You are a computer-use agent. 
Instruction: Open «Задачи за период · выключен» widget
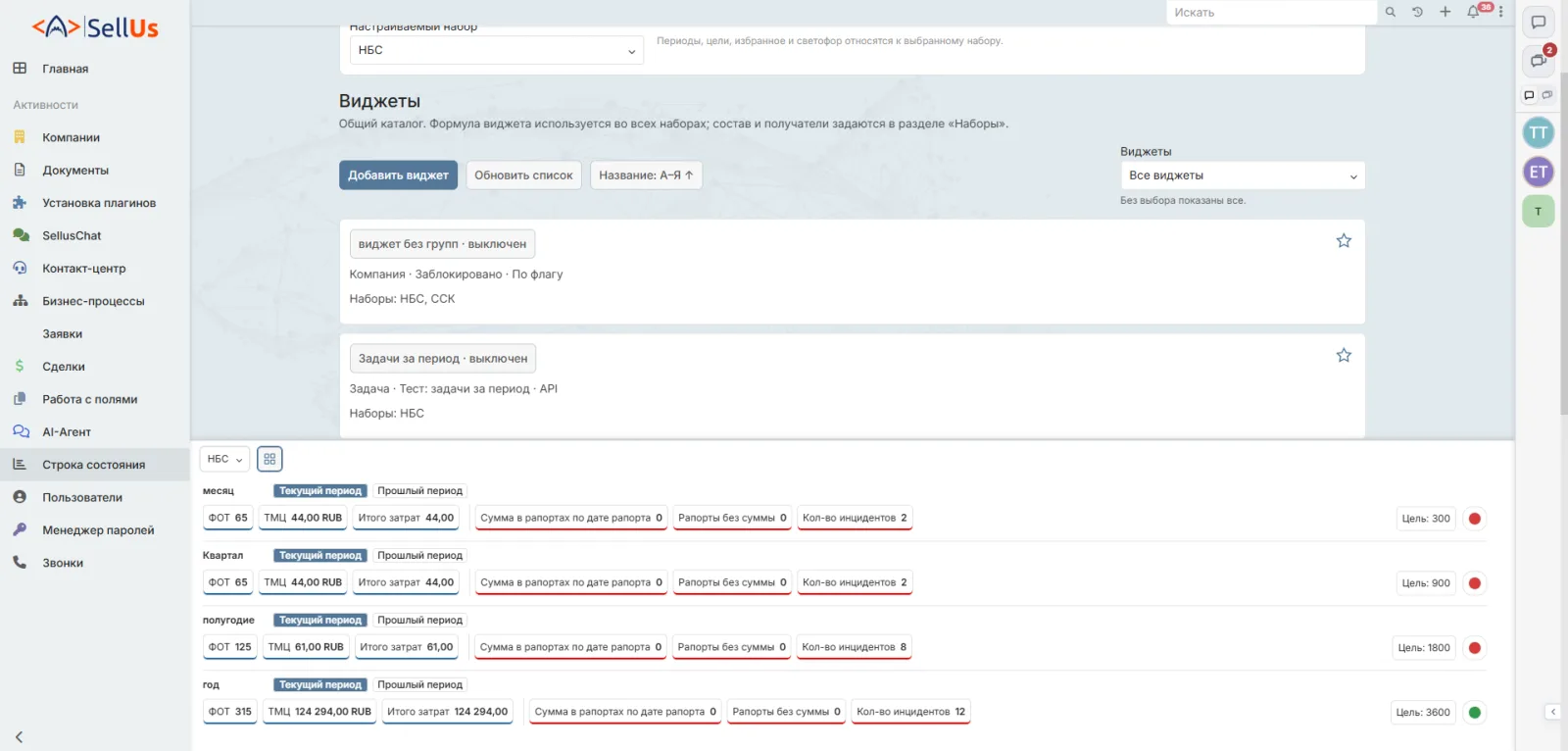pos(443,359)
